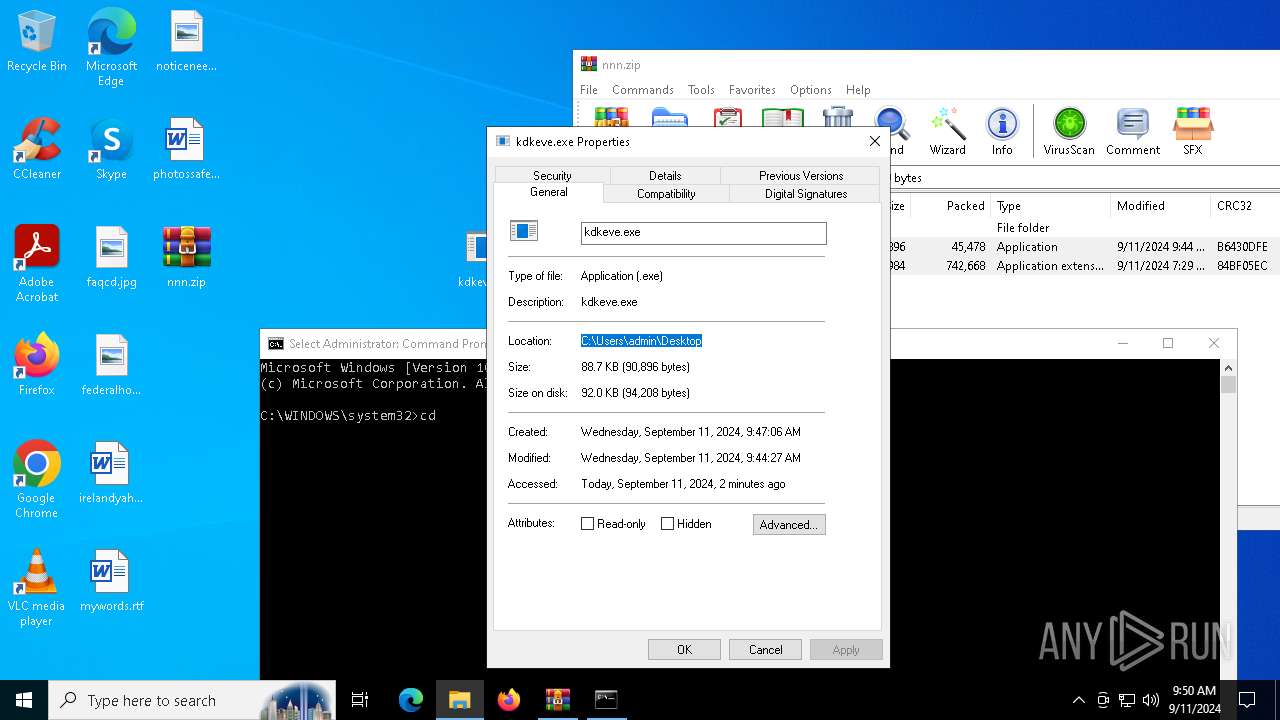Screen dimensions: 1280x720
Task: Open WinRAR File menu
Action: pos(589,90)
